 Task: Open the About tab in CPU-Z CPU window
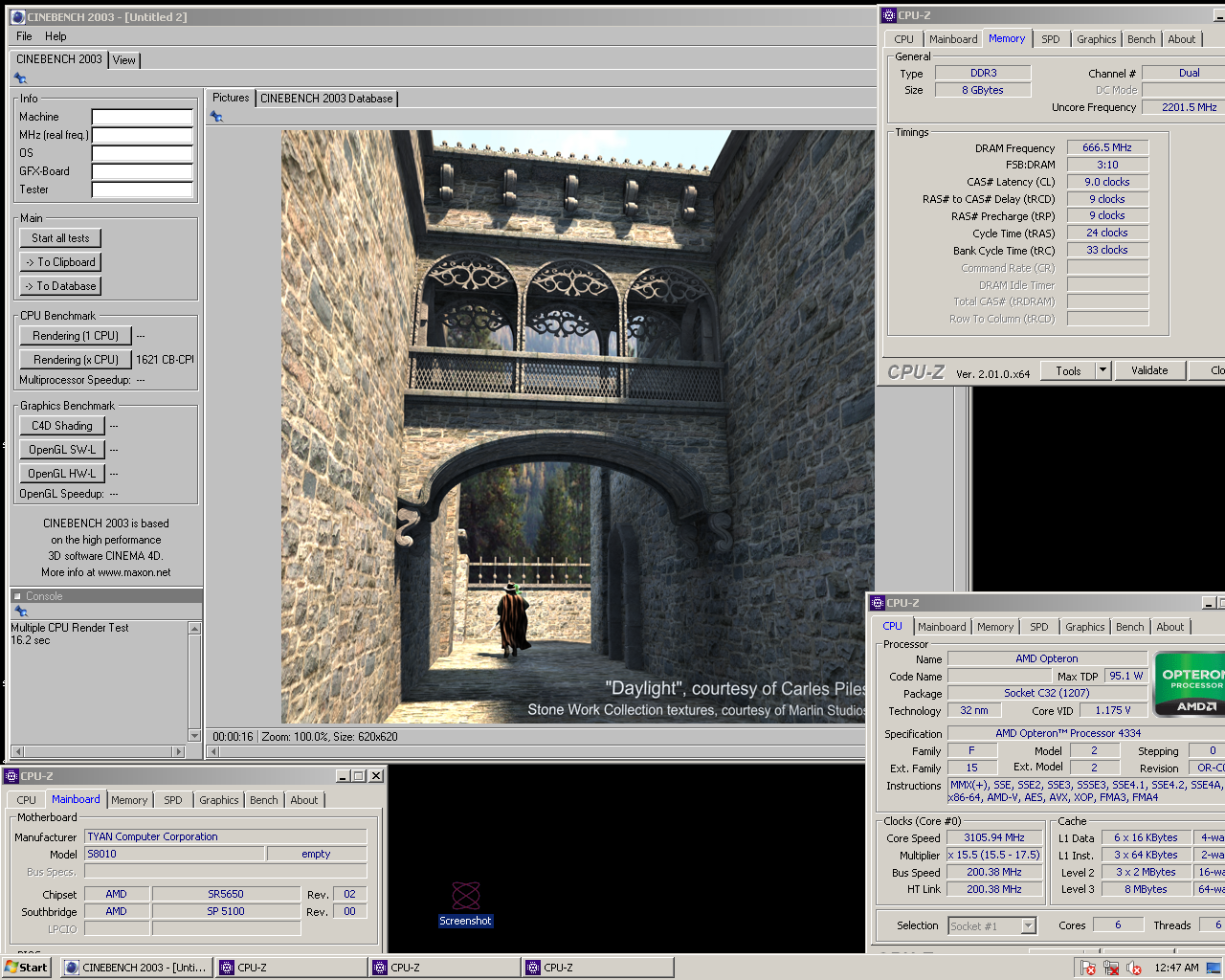point(1169,627)
